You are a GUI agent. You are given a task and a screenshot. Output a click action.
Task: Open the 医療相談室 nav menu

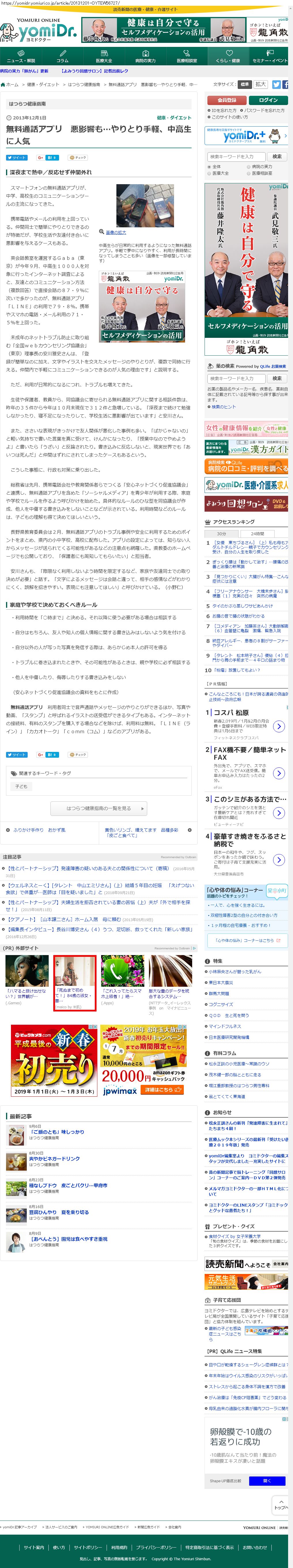pos(186,57)
